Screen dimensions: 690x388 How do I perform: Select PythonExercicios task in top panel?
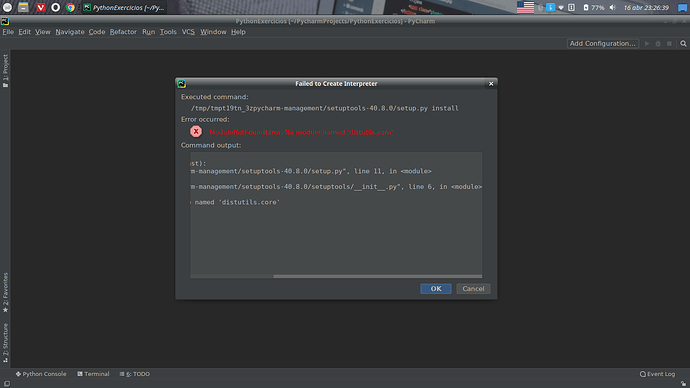click(125, 7)
